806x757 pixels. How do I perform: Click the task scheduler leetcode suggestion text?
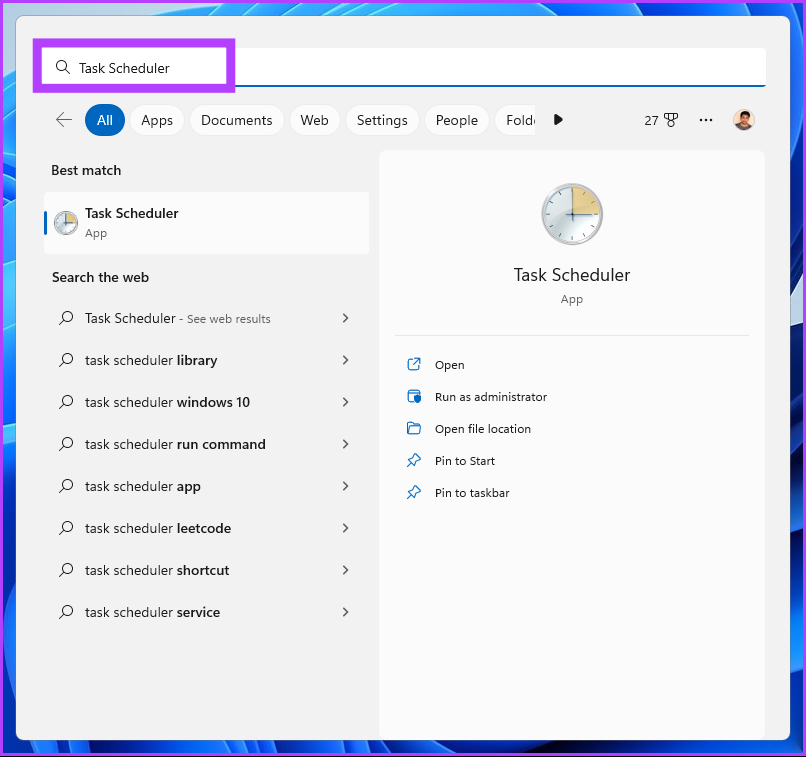158,528
